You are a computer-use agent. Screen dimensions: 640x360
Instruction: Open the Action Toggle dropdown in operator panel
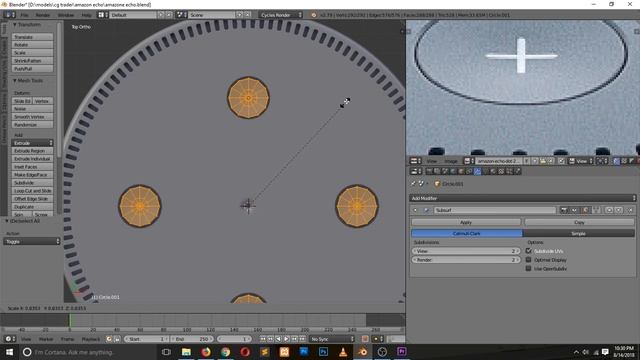[32, 241]
